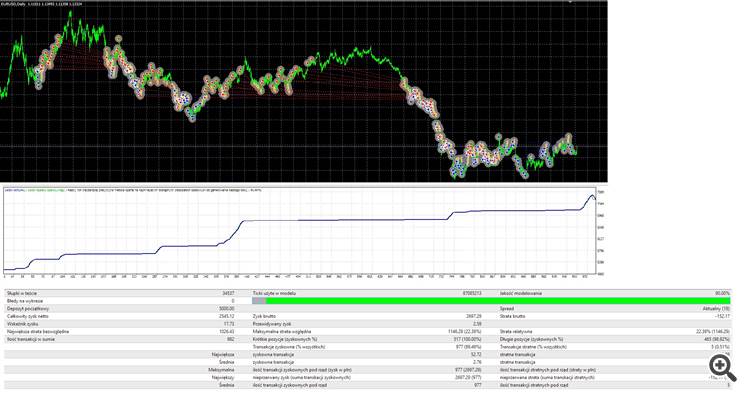Screen dimensions: 750x394
Task: Select 'Krótkie pozycje (zyskownych %)' label
Action: 285,339
